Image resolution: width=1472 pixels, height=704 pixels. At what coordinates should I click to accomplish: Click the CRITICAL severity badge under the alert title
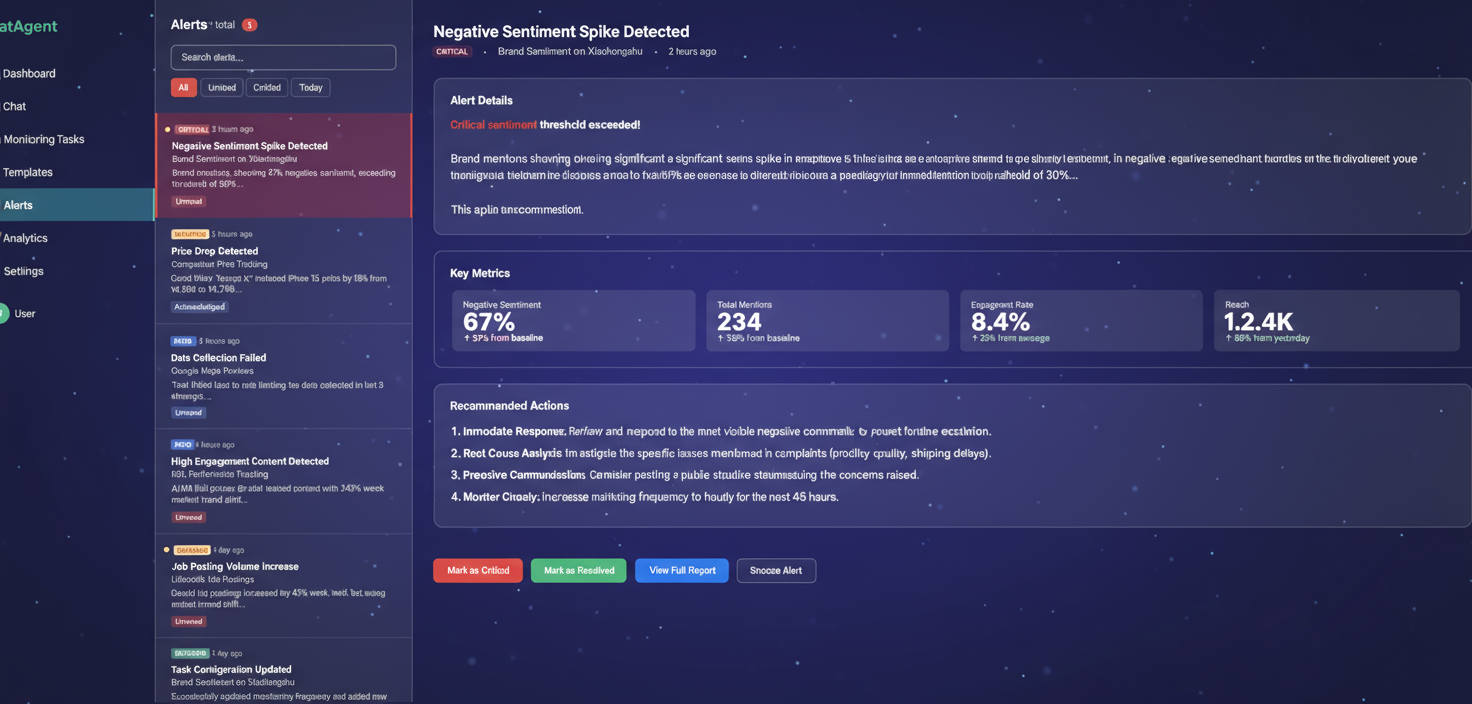tap(451, 50)
